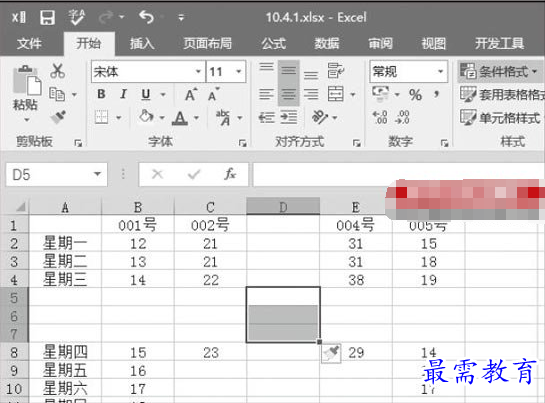Click the spelling check icon
This screenshot has height=403, width=545.
(76, 17)
